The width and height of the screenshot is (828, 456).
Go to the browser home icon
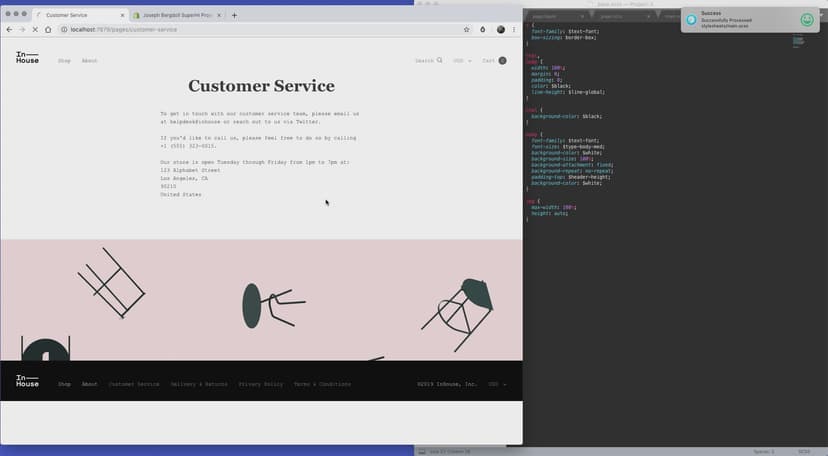point(48,30)
